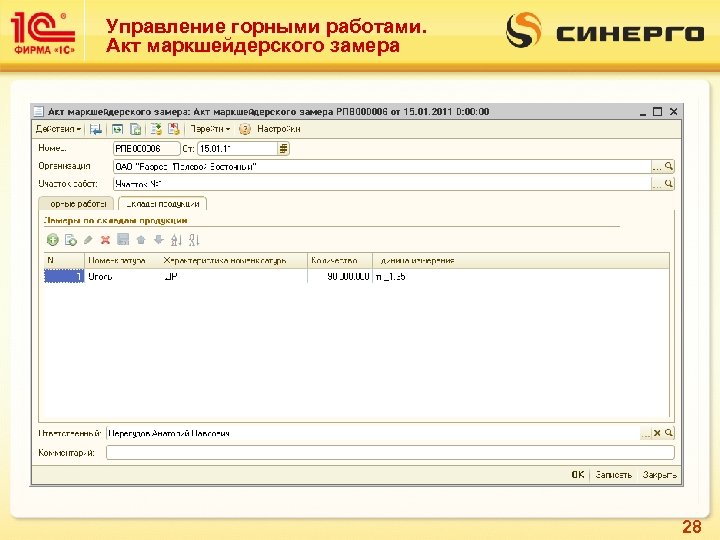Minimize the Акт маркшейдерского замера window
720x540 pixels.
[x=643, y=112]
